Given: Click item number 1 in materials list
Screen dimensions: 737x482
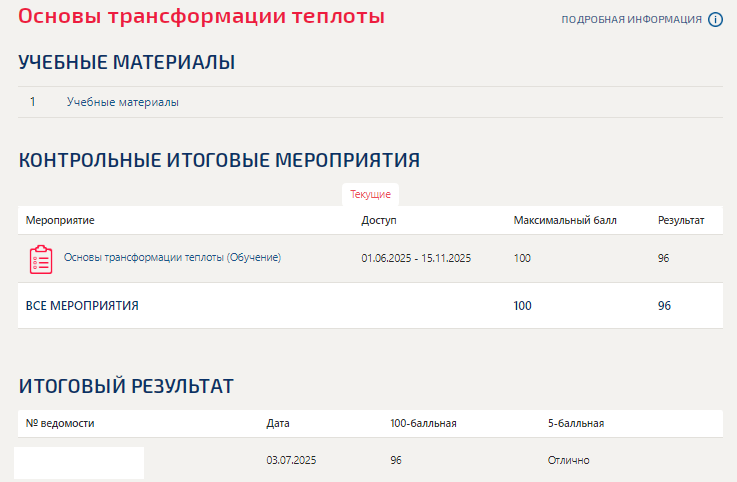Looking at the screenshot, I should 32,102.
